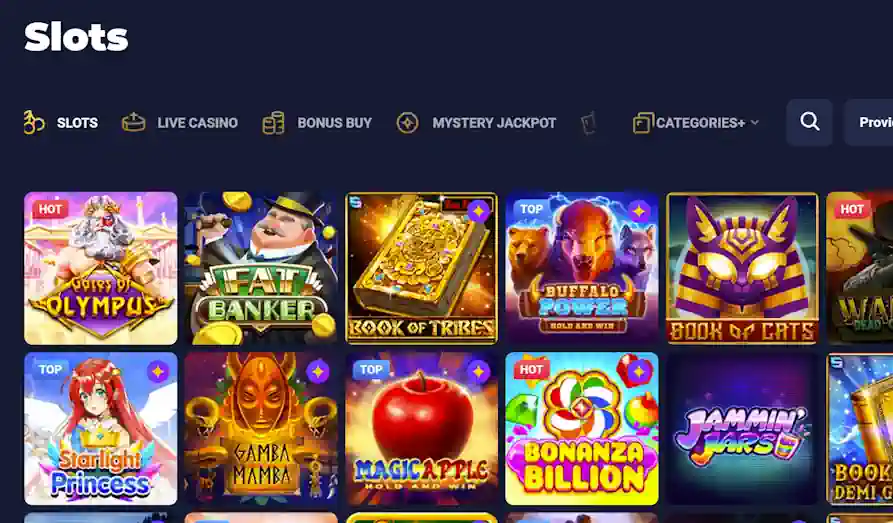Image resolution: width=893 pixels, height=523 pixels.
Task: Launch the Jammin' Jars slot
Action: [742, 428]
